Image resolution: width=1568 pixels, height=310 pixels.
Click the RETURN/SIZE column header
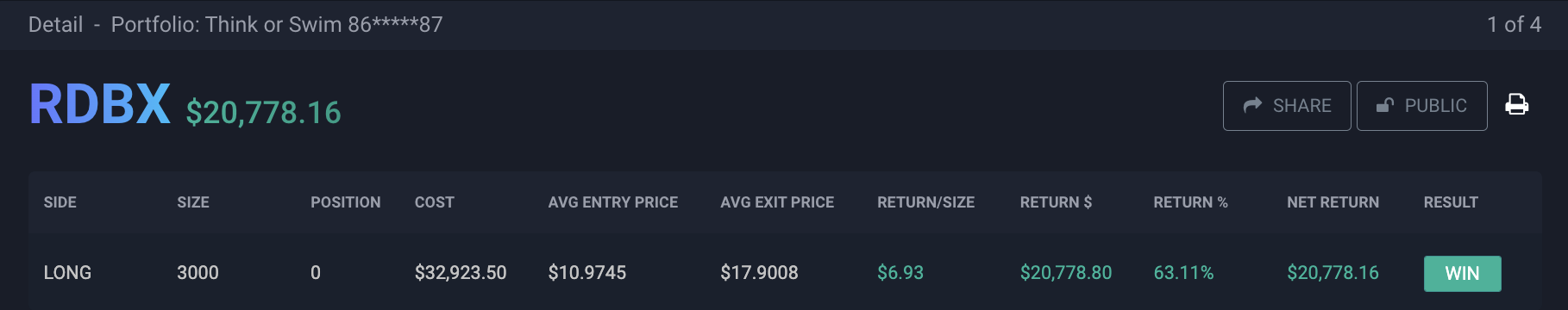pyautogui.click(x=926, y=202)
